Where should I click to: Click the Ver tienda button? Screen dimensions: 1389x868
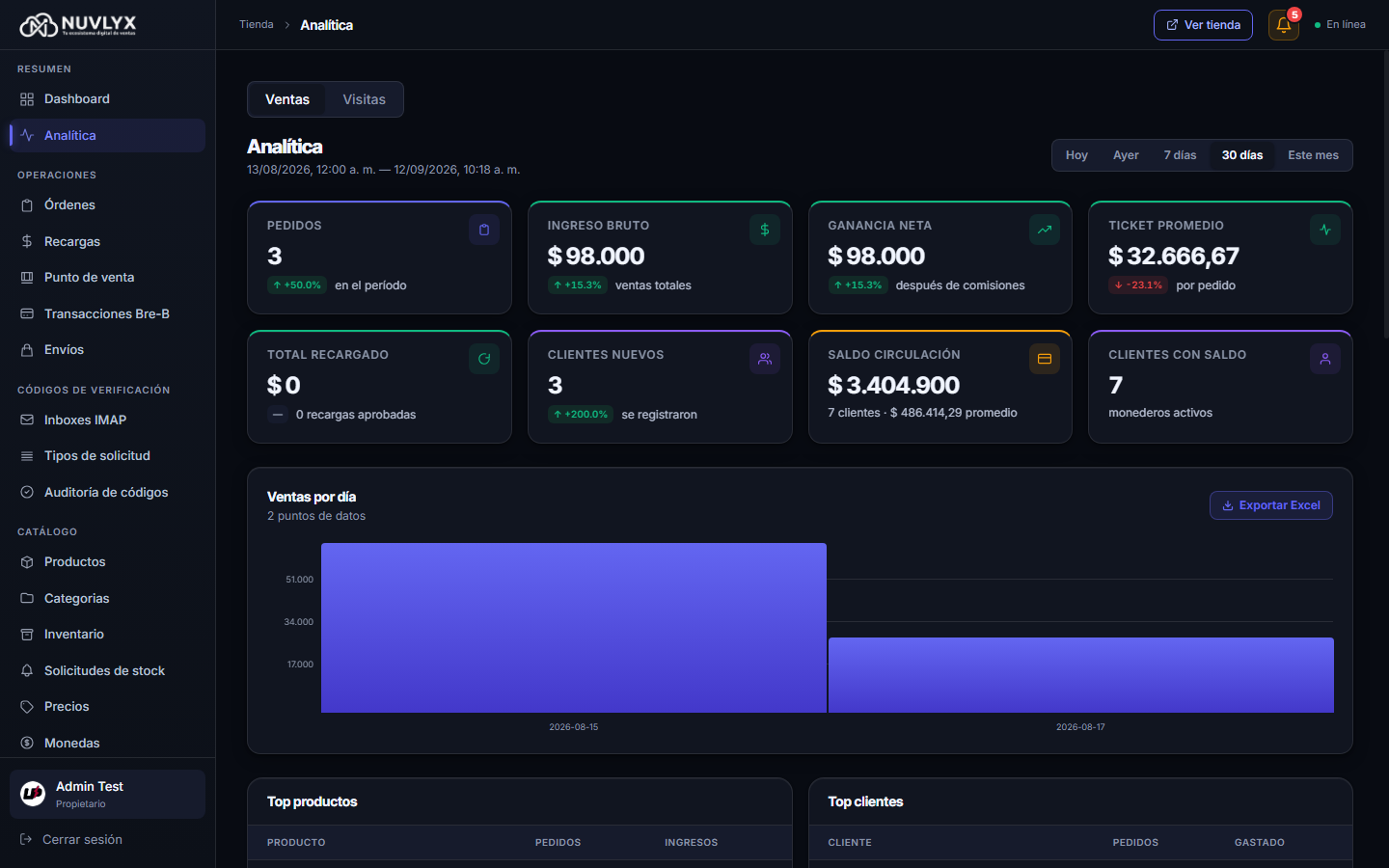pyautogui.click(x=1203, y=25)
